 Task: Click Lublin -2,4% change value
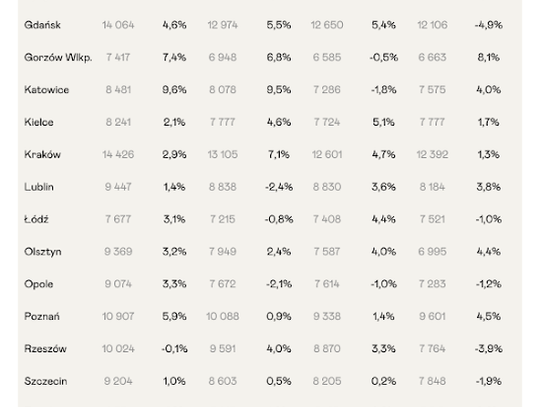pos(279,187)
